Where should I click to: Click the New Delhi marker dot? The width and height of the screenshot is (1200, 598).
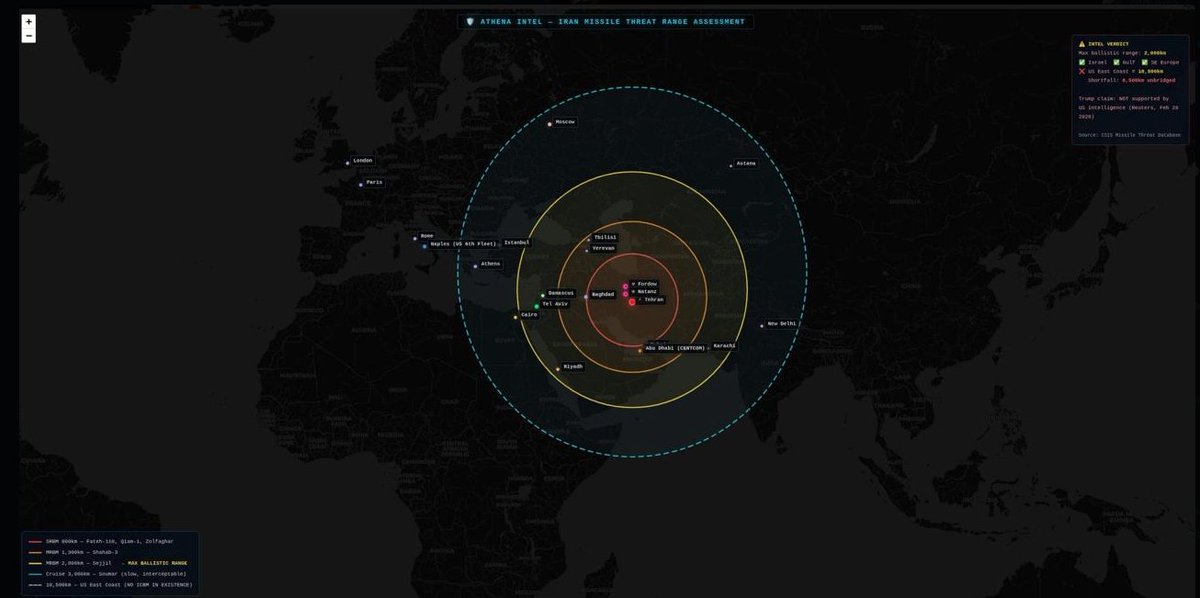click(762, 325)
